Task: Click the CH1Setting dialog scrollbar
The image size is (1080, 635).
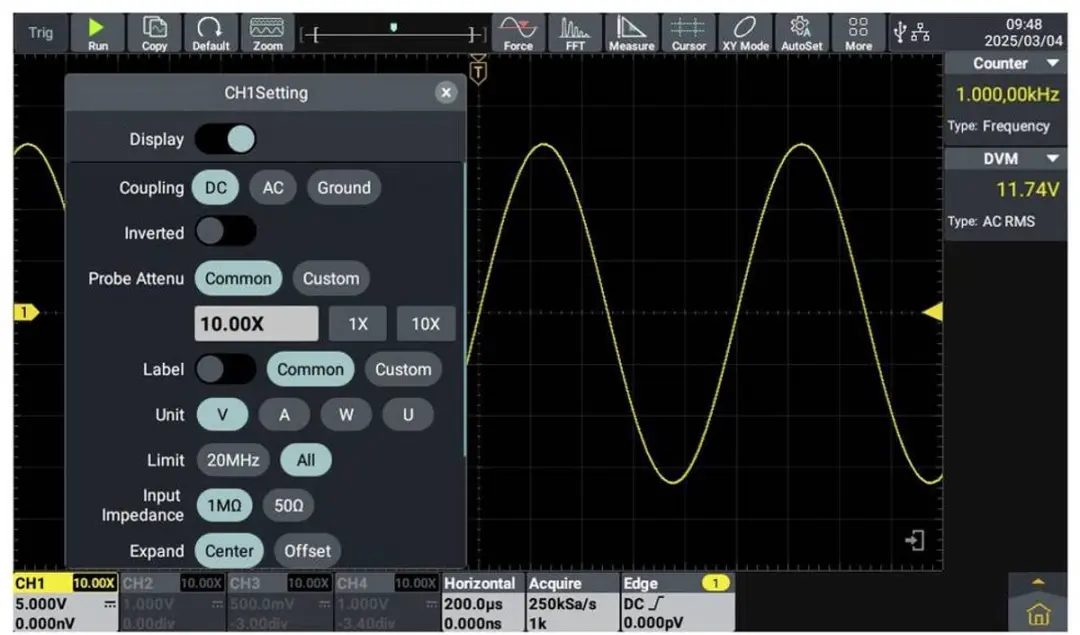Action: point(465,308)
